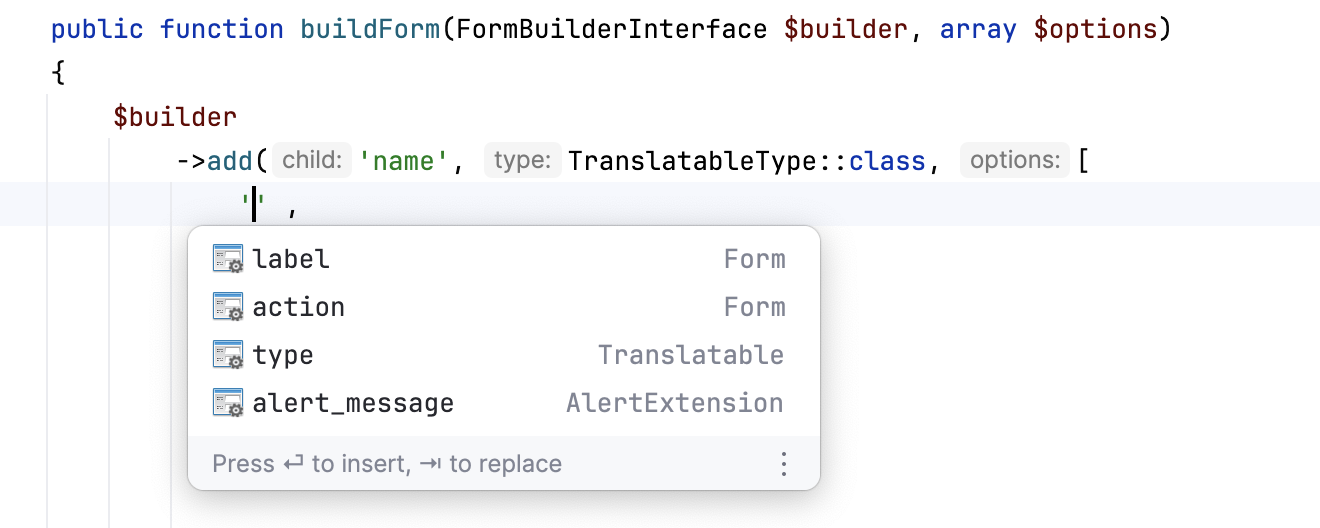Select the 'label' completion suggestion

coord(291,259)
